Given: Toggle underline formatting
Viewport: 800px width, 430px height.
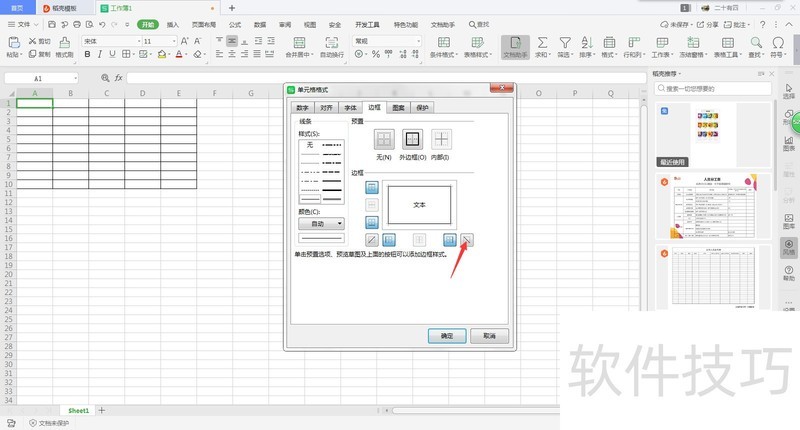Looking at the screenshot, I should pyautogui.click(x=112, y=54).
